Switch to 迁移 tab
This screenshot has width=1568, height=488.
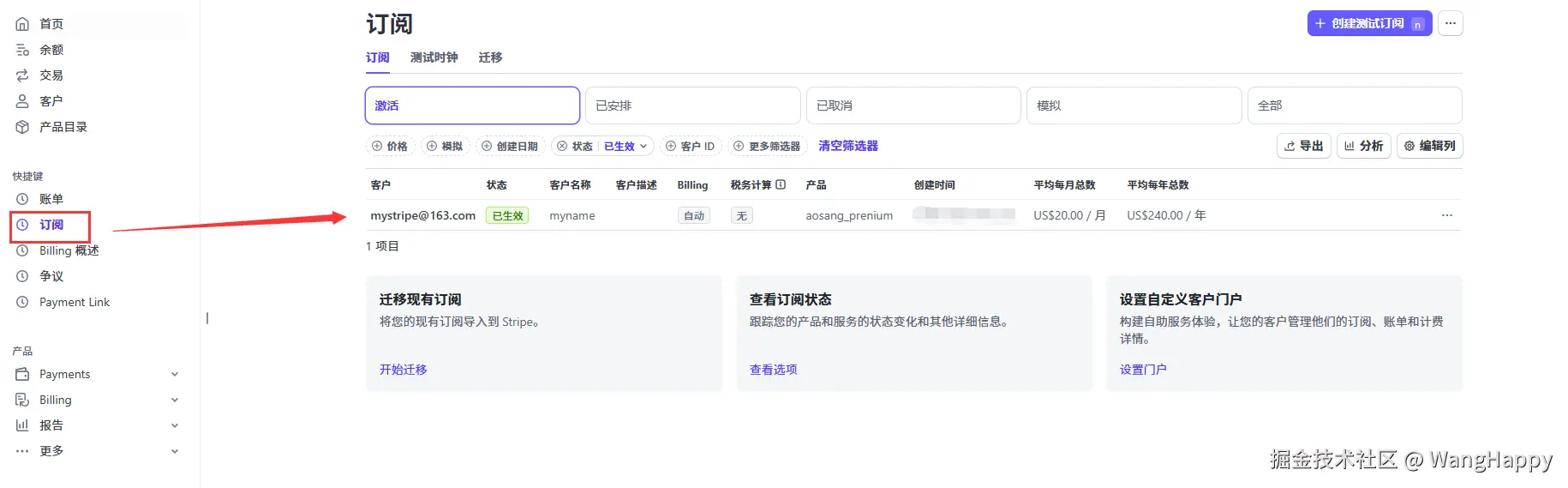pos(490,57)
